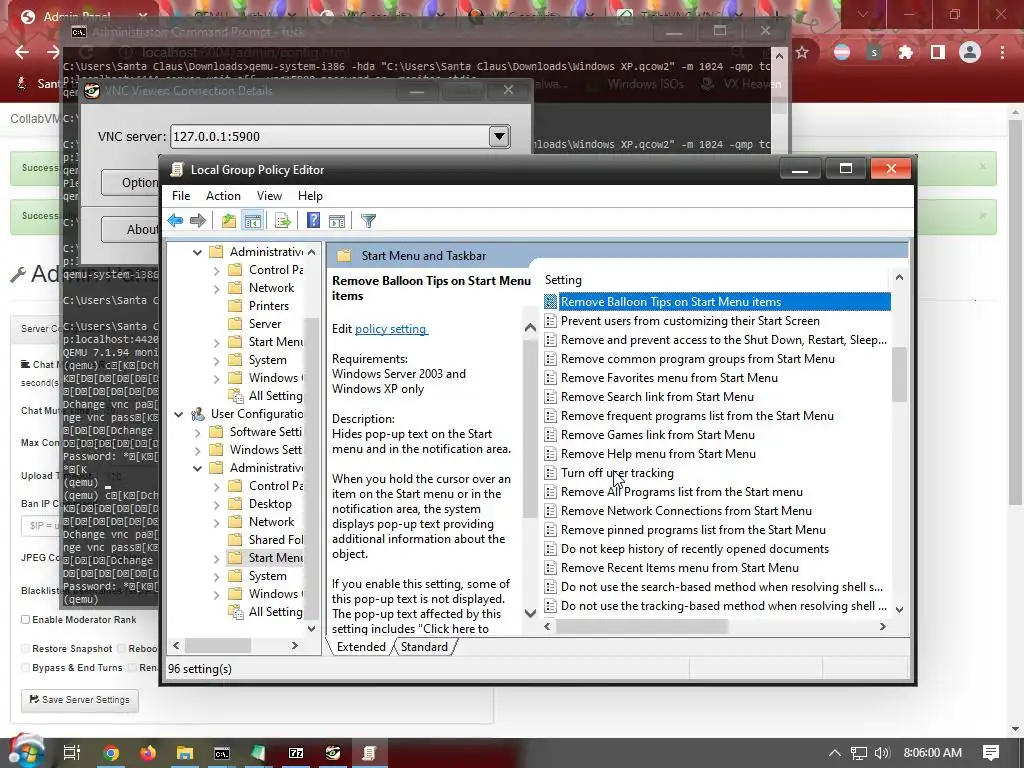Switch to Standard tab

(x=424, y=647)
